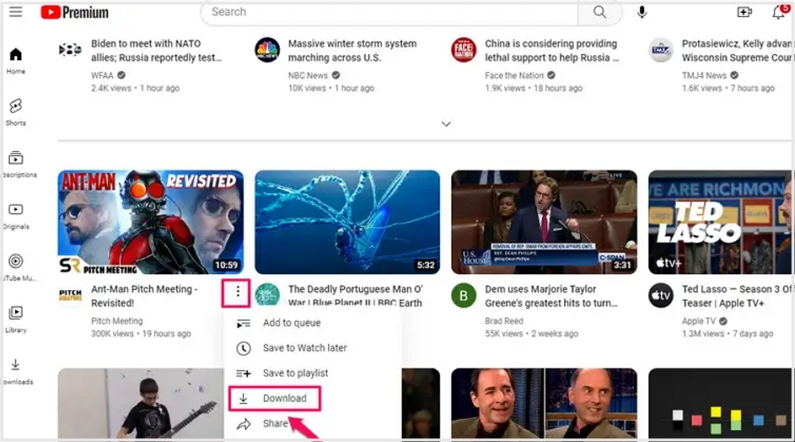Open the C-SPAN House video thumbnail
This screenshot has height=442, width=795.
[x=544, y=222]
